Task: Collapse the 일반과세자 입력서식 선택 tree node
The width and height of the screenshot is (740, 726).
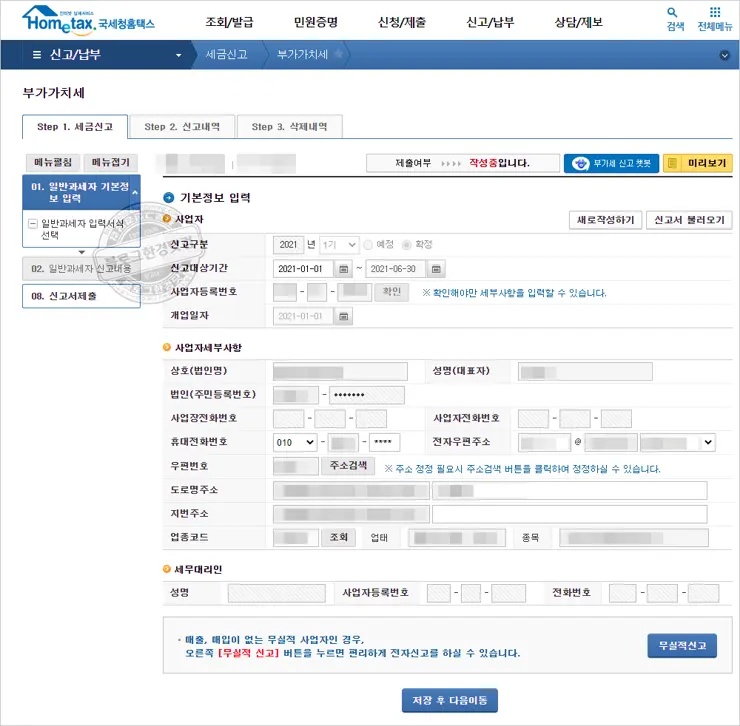Action: 33,223
